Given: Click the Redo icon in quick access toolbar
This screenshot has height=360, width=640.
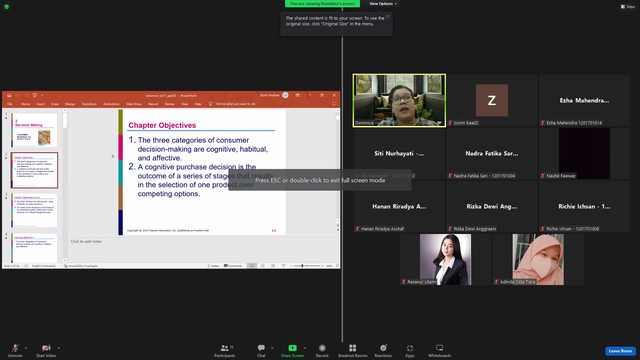Looking at the screenshot, I should 27,96.
